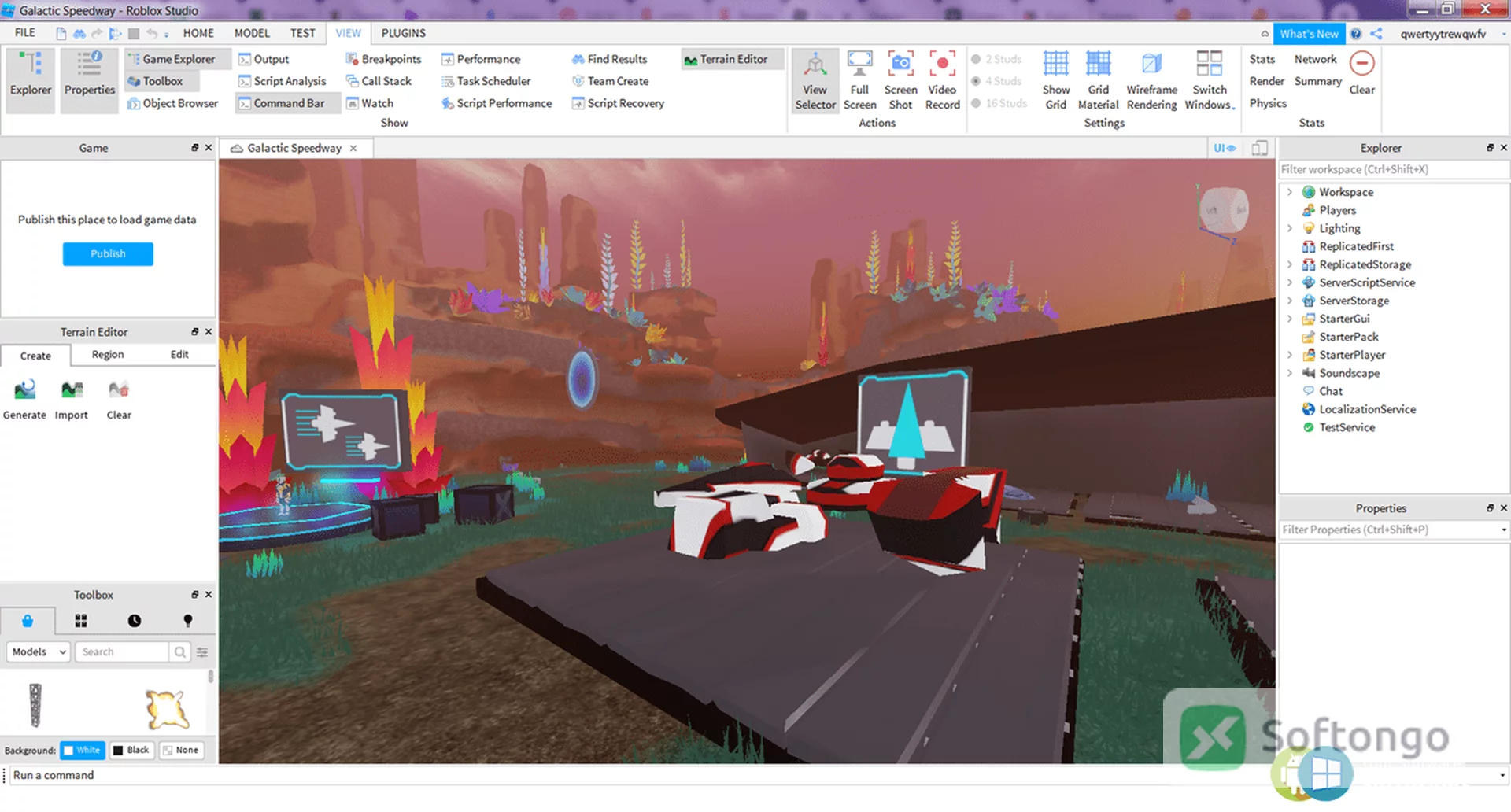The height and width of the screenshot is (812, 1511).
Task: Open the FILE menu
Action: pos(25,33)
